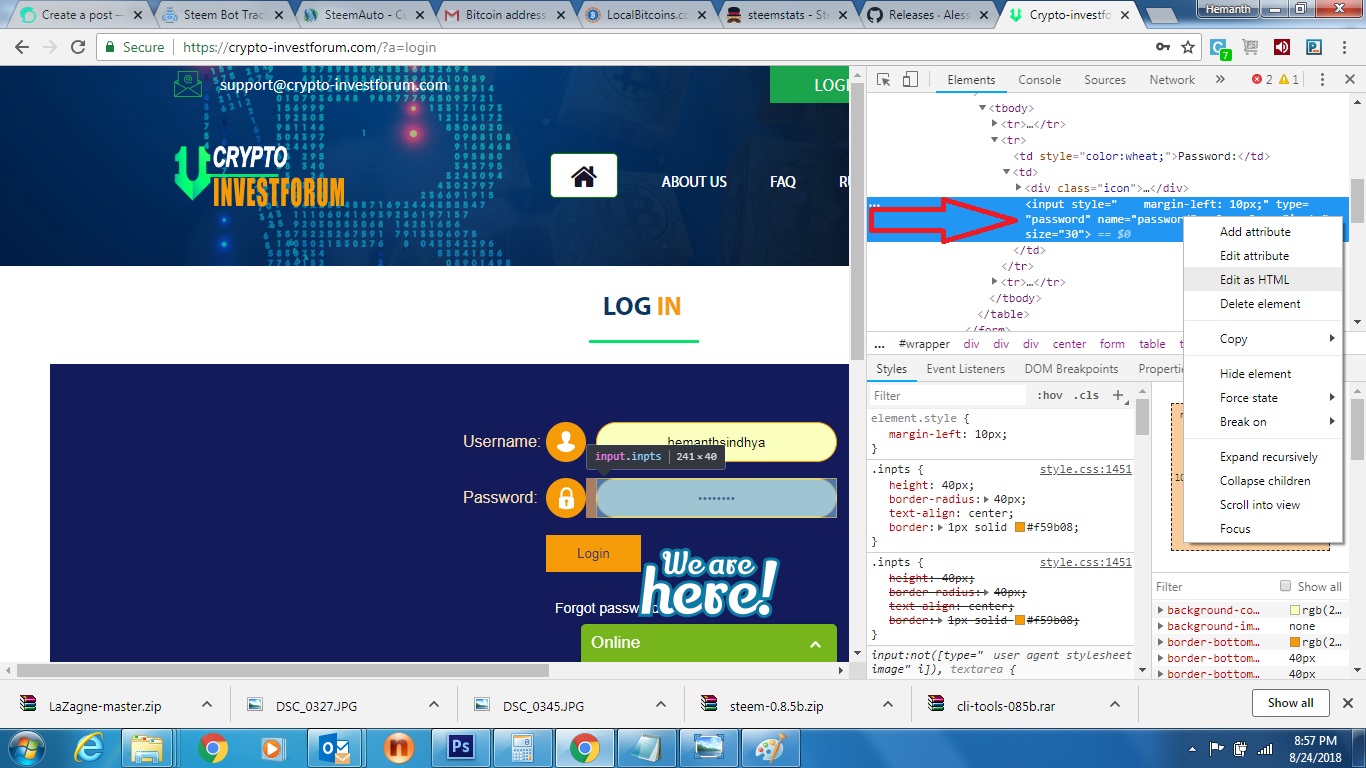Click the DevTools inspect element picker icon
Image resolution: width=1366 pixels, height=768 pixels.
pyautogui.click(x=884, y=80)
